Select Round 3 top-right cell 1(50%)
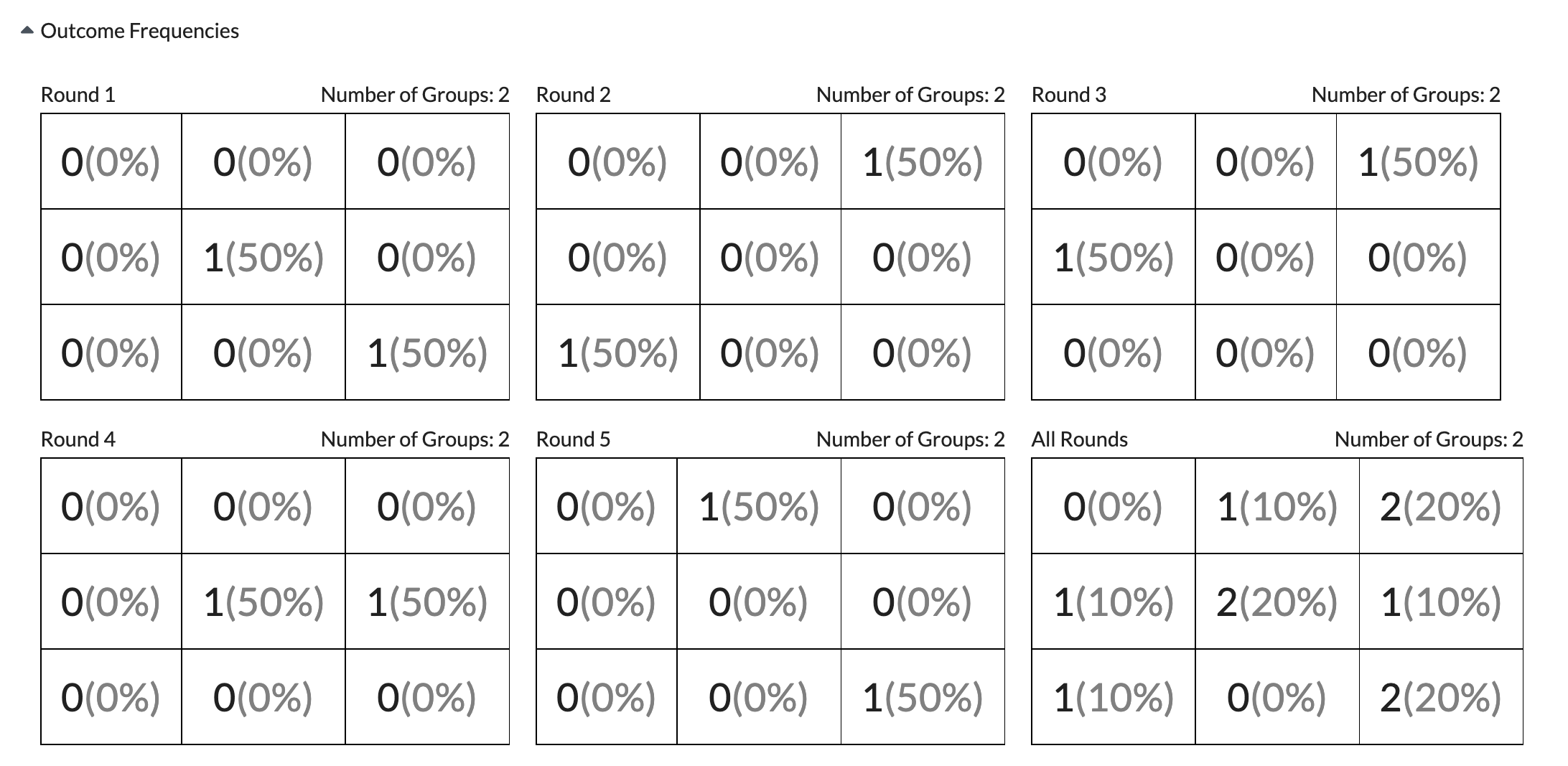Screen dimensions: 1568x766 [1418, 162]
